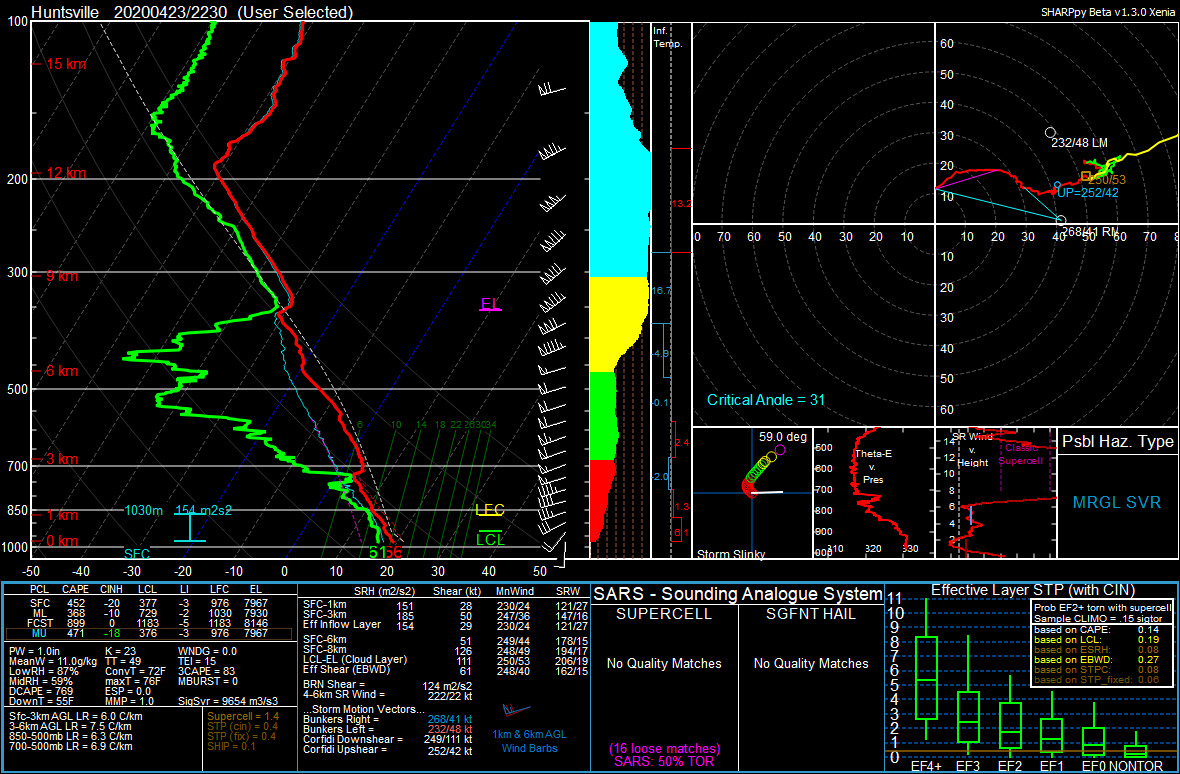The width and height of the screenshot is (1180, 774).
Task: Click the magenta EL label on the Skew-T
Action: [x=491, y=304]
